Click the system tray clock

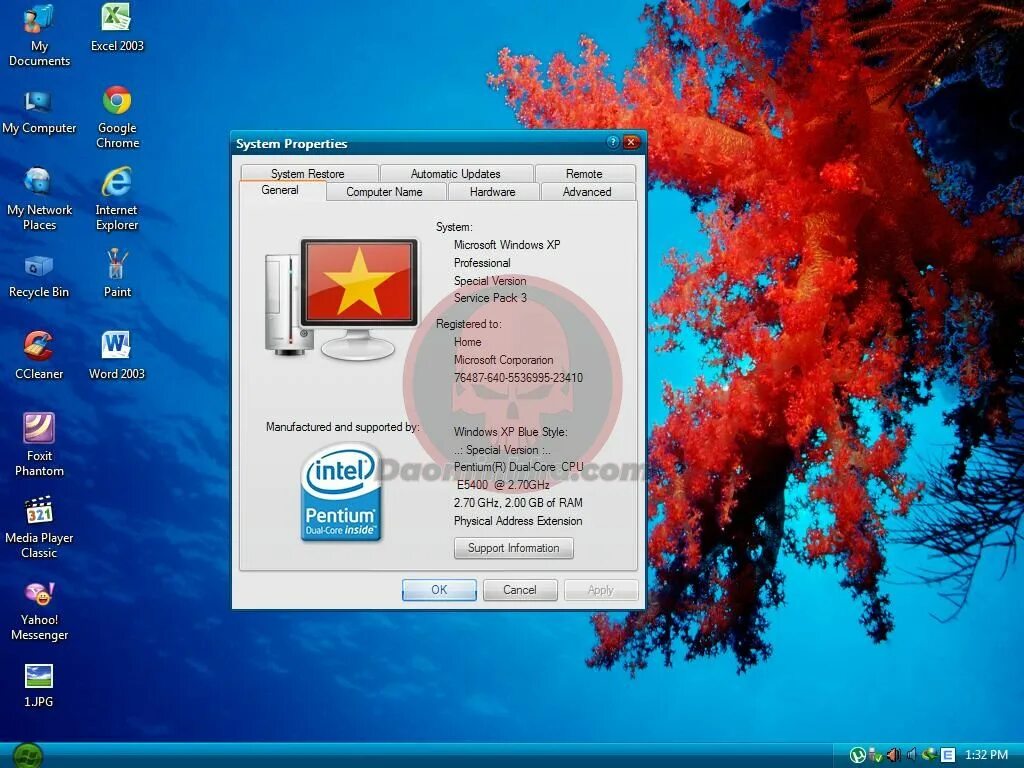pos(986,755)
